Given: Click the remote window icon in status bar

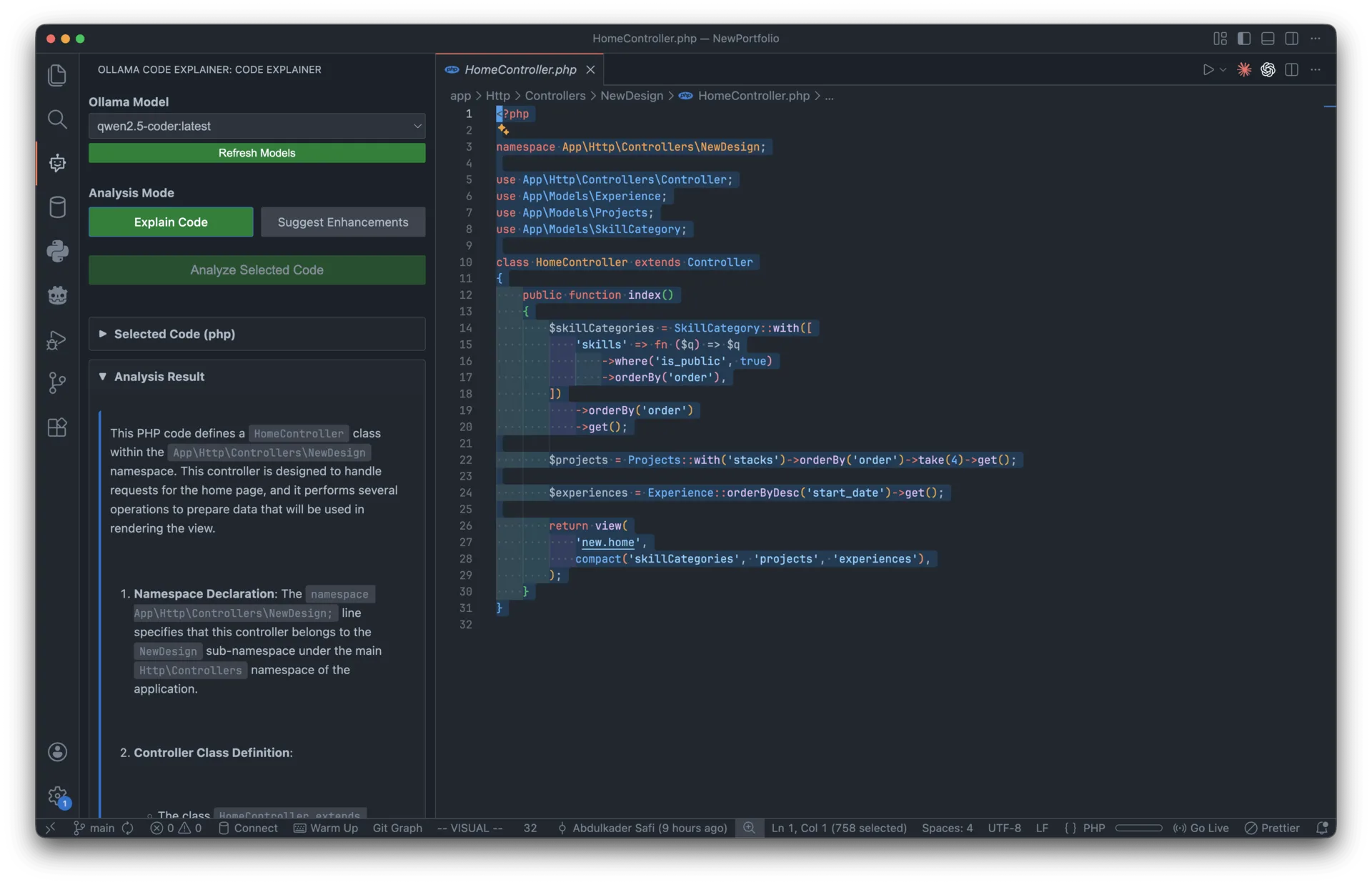Looking at the screenshot, I should [x=50, y=828].
